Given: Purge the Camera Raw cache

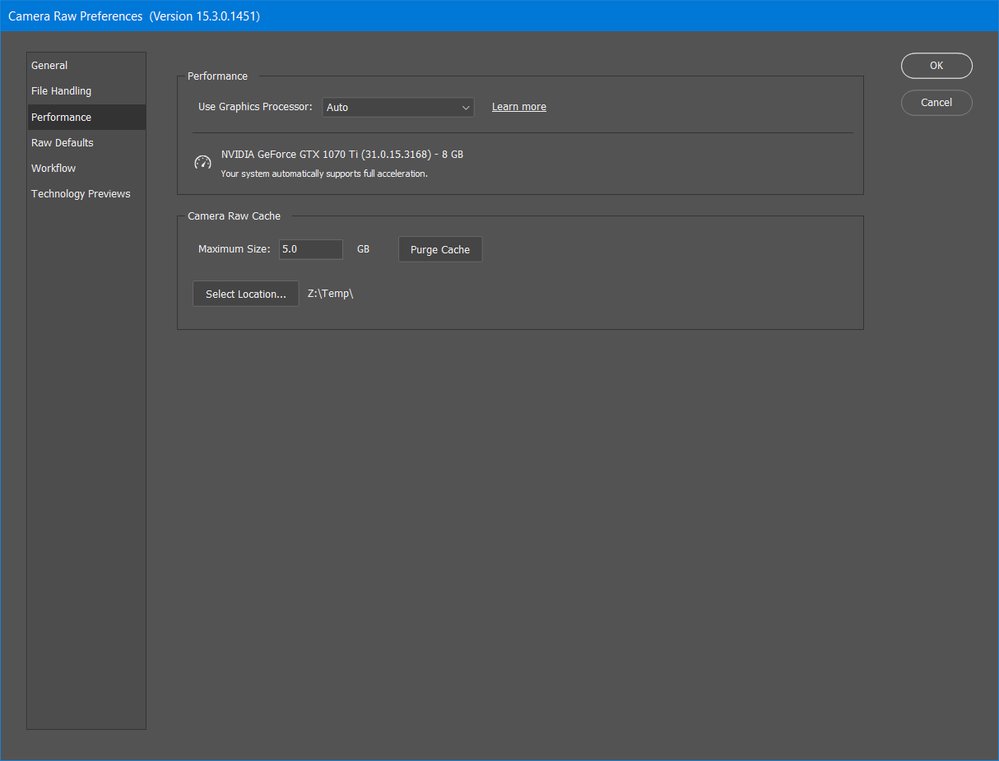Looking at the screenshot, I should (440, 250).
